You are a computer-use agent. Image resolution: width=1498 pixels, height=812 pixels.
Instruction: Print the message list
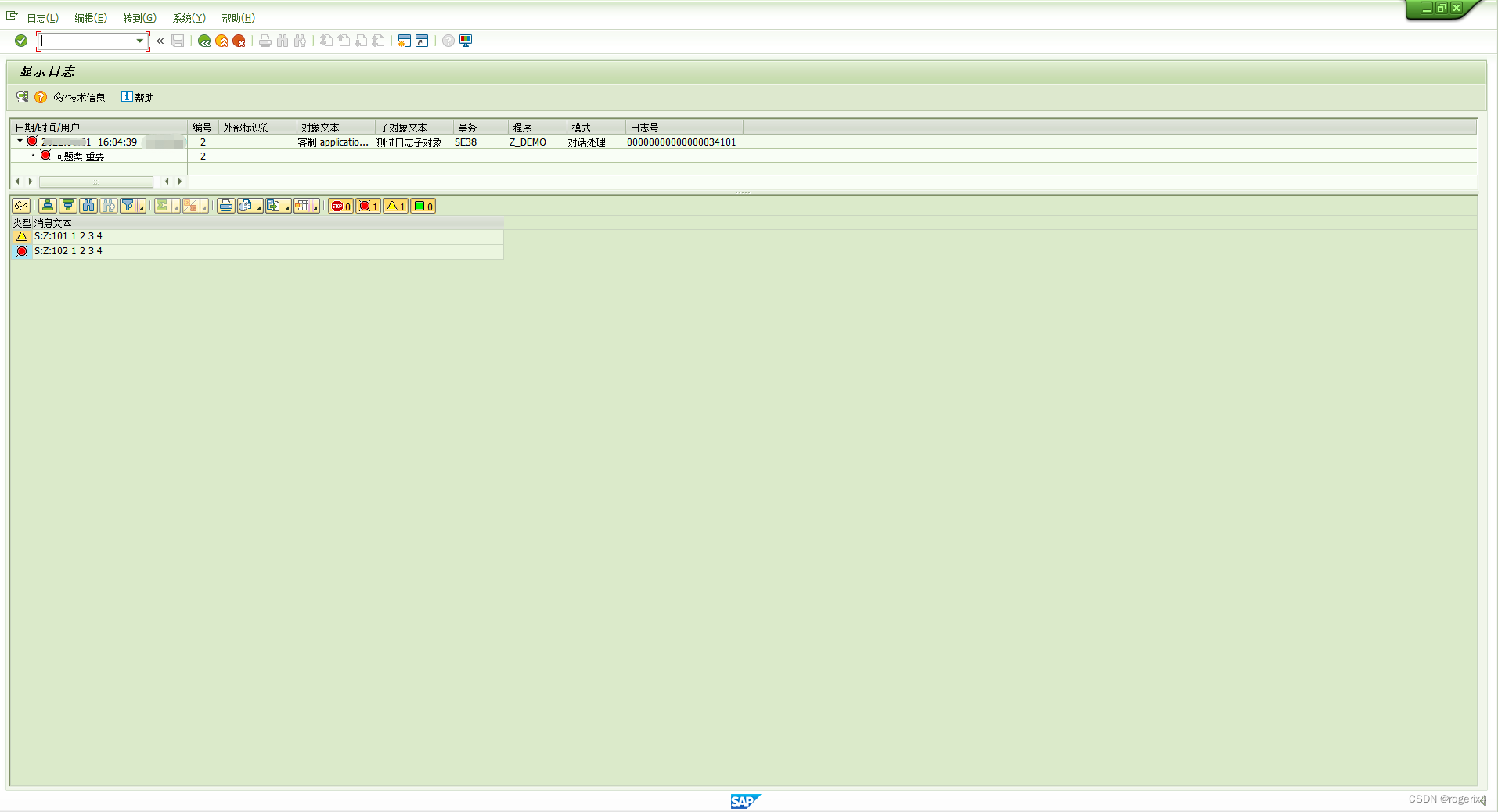pos(226,206)
